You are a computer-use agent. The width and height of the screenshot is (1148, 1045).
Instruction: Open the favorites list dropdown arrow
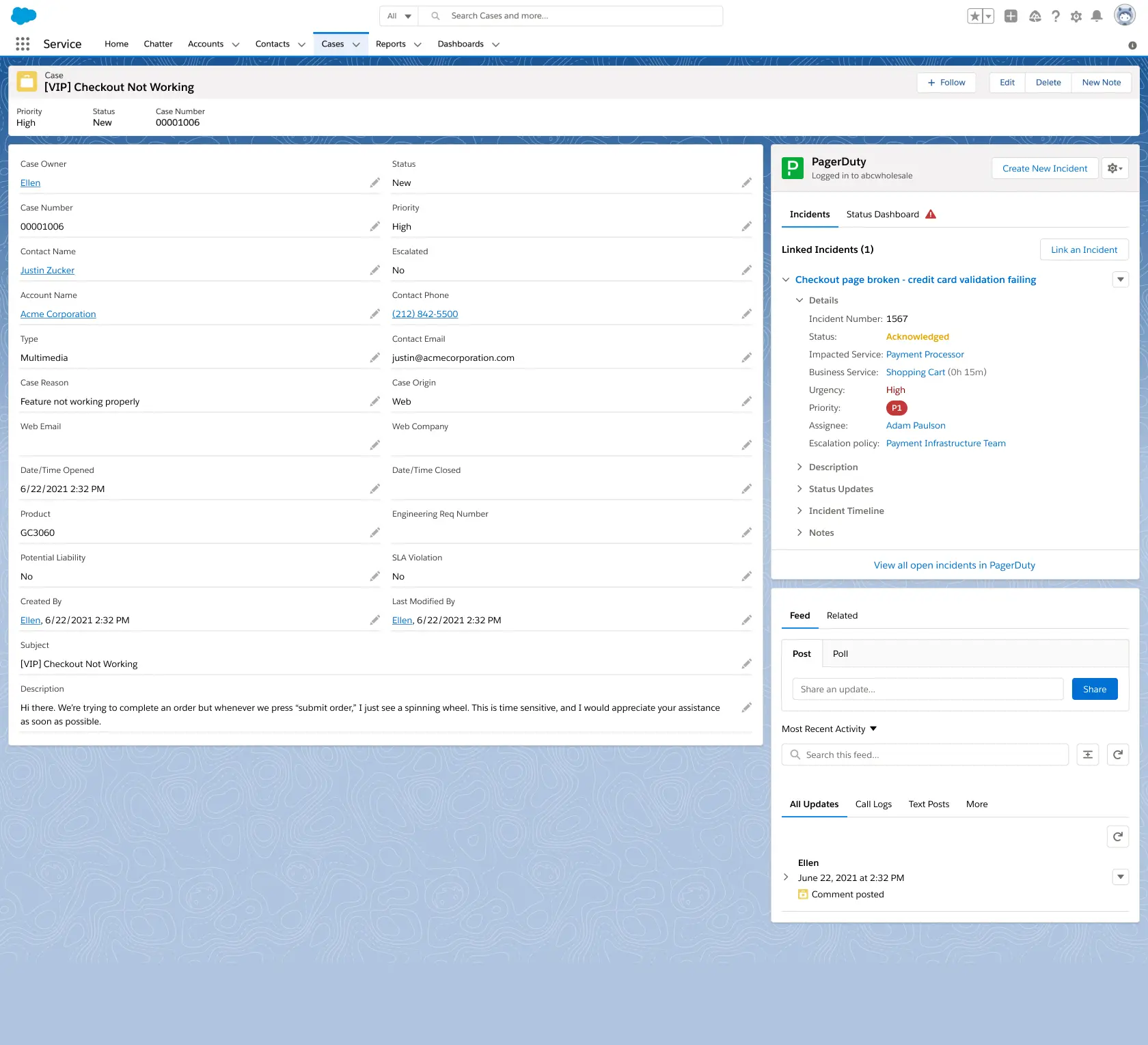[988, 16]
